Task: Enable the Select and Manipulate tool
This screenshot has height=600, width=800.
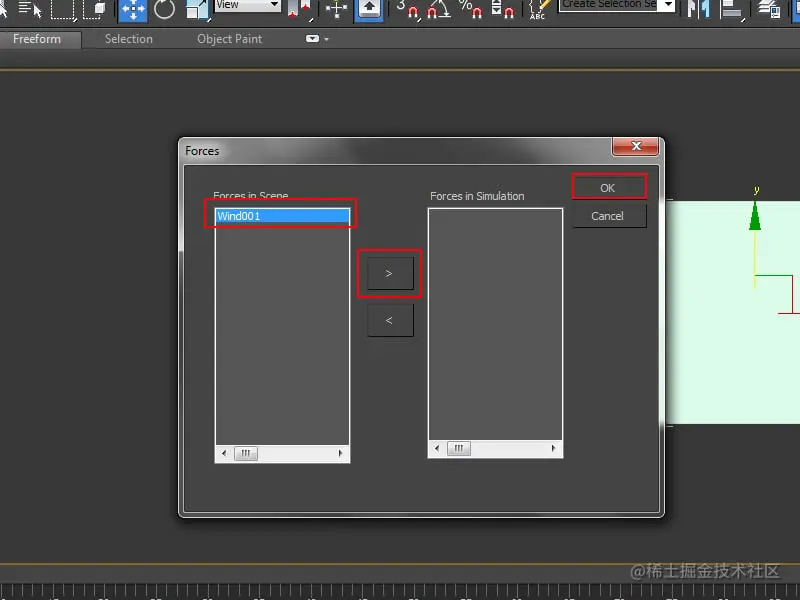Action: point(336,9)
